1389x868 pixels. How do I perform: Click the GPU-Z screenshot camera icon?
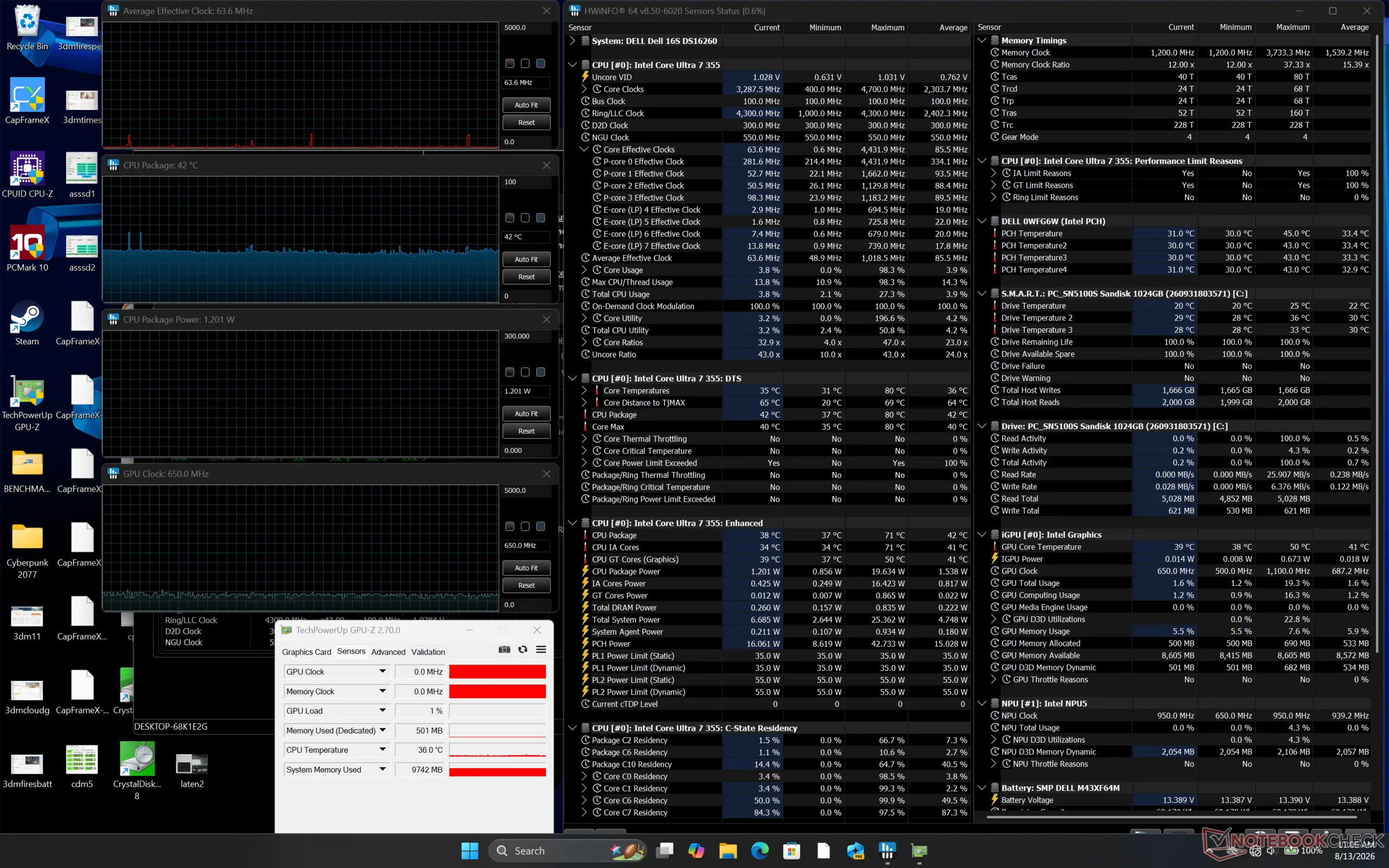pyautogui.click(x=504, y=649)
